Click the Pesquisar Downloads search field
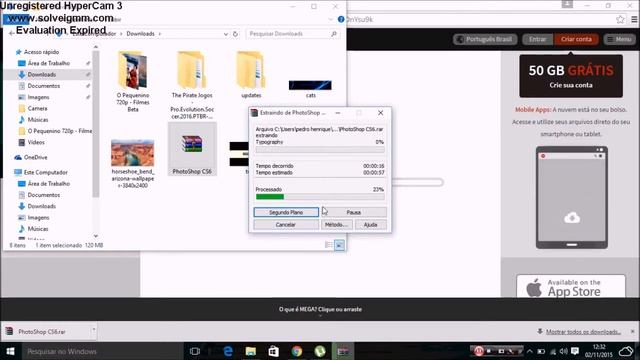The height and width of the screenshot is (360, 640). point(293,34)
